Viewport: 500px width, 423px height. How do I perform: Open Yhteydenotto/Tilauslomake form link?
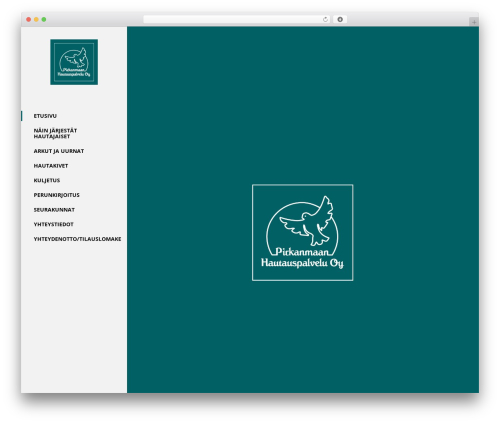tap(77, 239)
